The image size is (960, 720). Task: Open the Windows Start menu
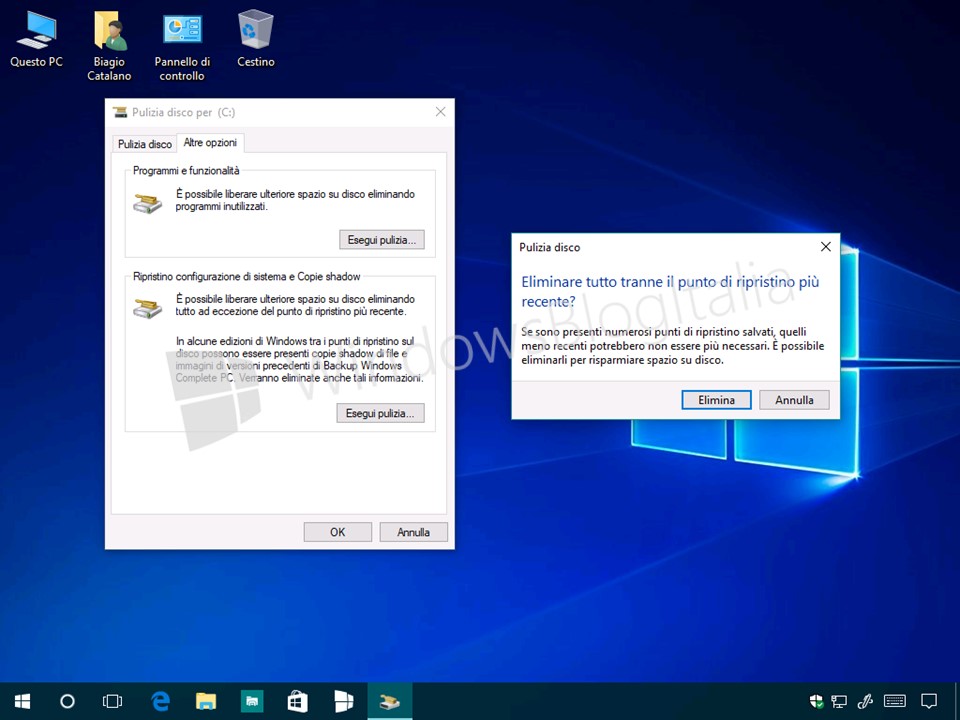[23, 701]
